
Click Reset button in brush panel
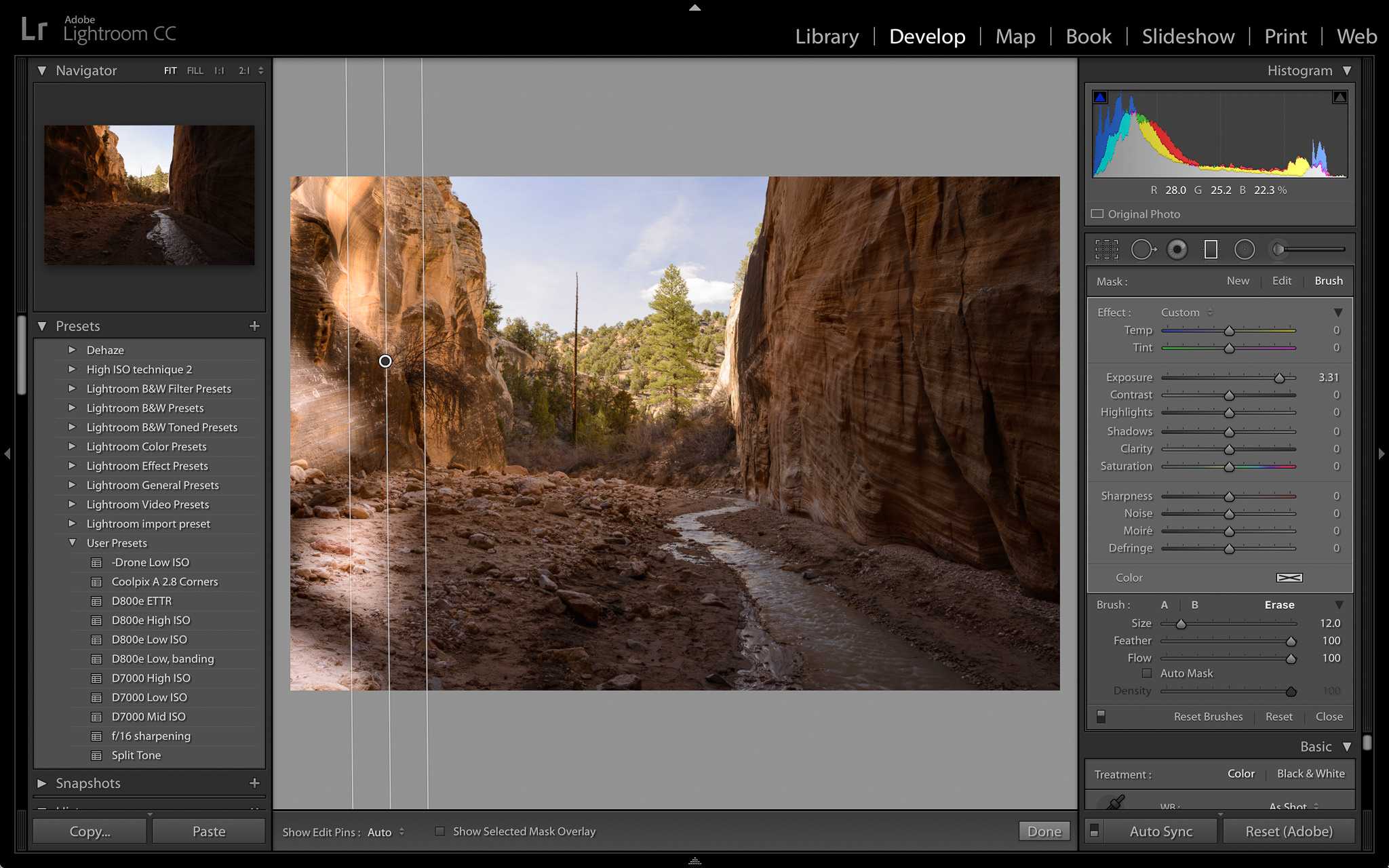coord(1279,716)
